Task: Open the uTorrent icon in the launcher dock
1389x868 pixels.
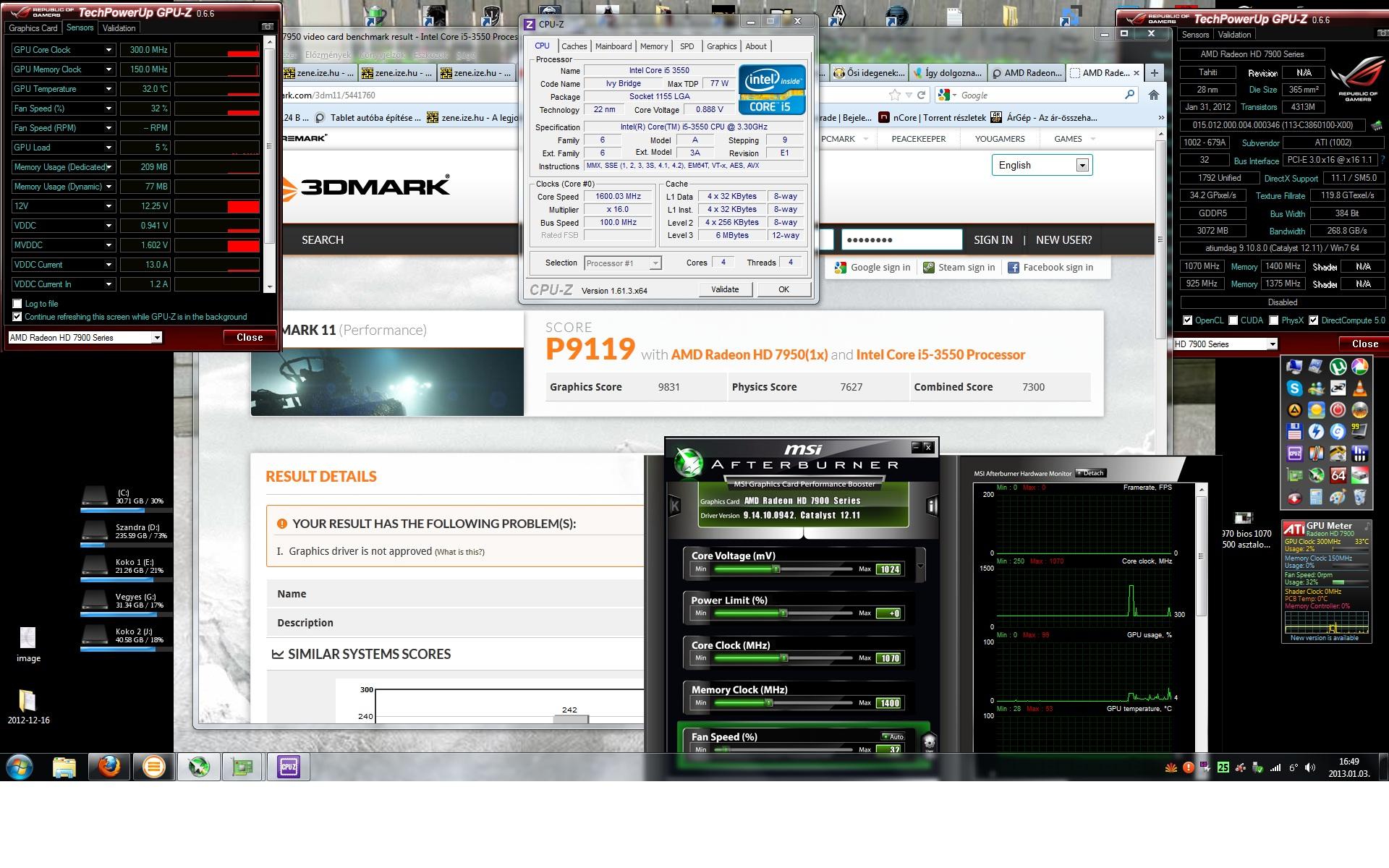Action: 1338,367
